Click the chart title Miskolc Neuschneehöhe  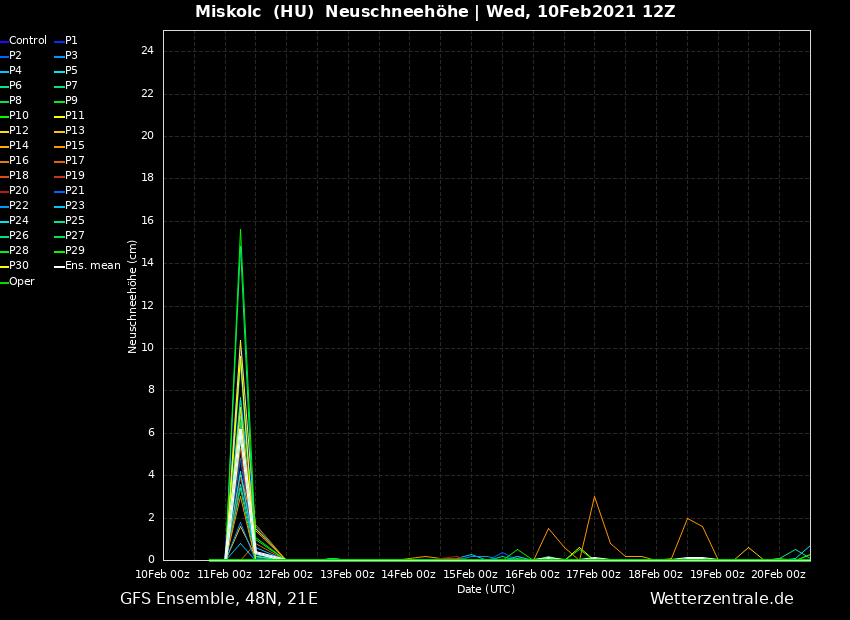point(435,12)
